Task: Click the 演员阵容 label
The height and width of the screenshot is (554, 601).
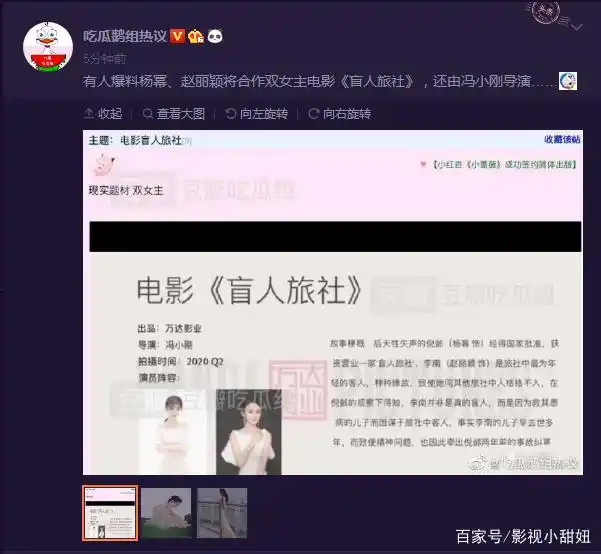Action: (x=158, y=378)
